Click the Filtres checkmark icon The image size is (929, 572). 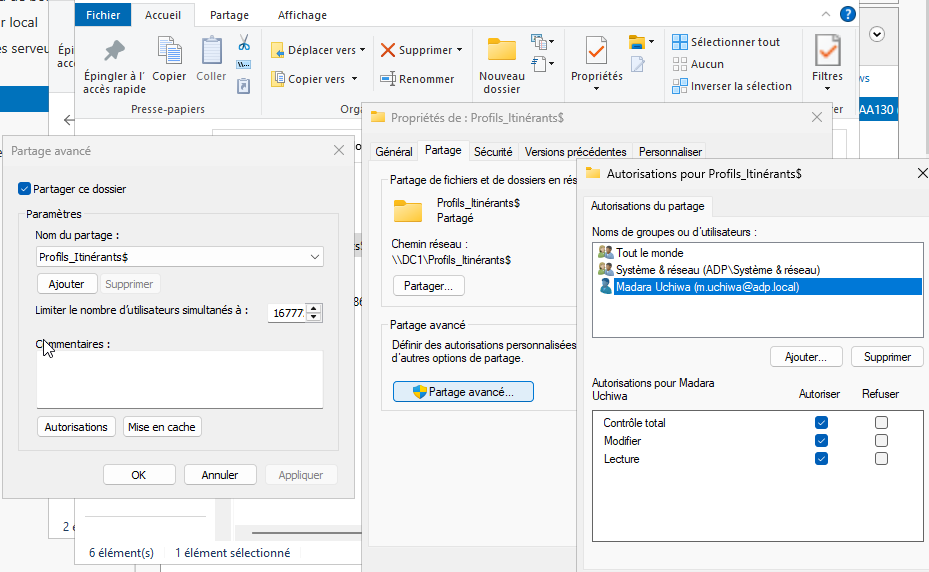point(827,50)
